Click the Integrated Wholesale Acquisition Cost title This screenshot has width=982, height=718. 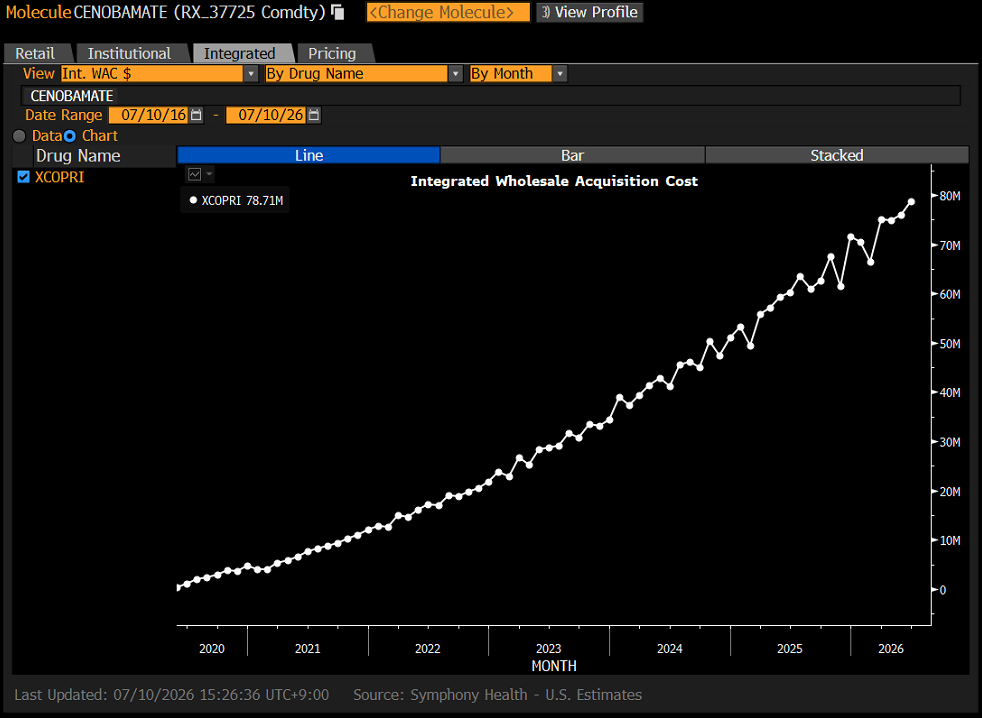click(x=554, y=181)
